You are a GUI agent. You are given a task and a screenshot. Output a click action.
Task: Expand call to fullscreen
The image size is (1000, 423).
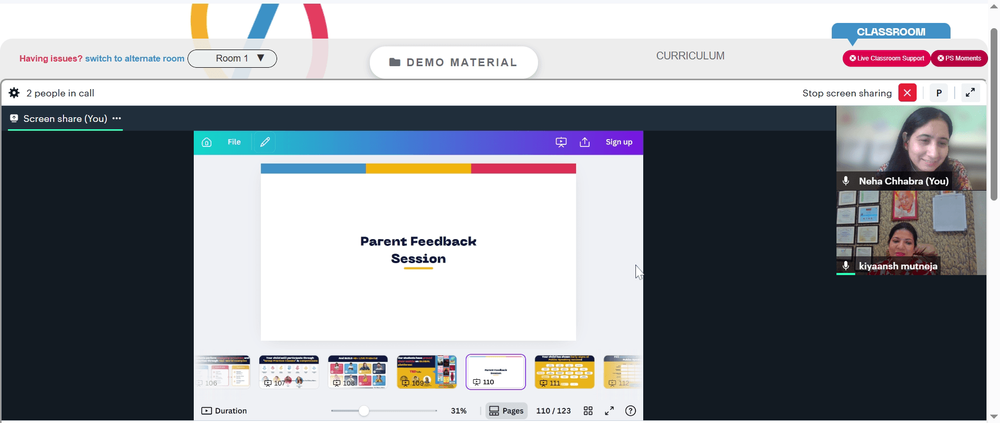[x=970, y=93]
